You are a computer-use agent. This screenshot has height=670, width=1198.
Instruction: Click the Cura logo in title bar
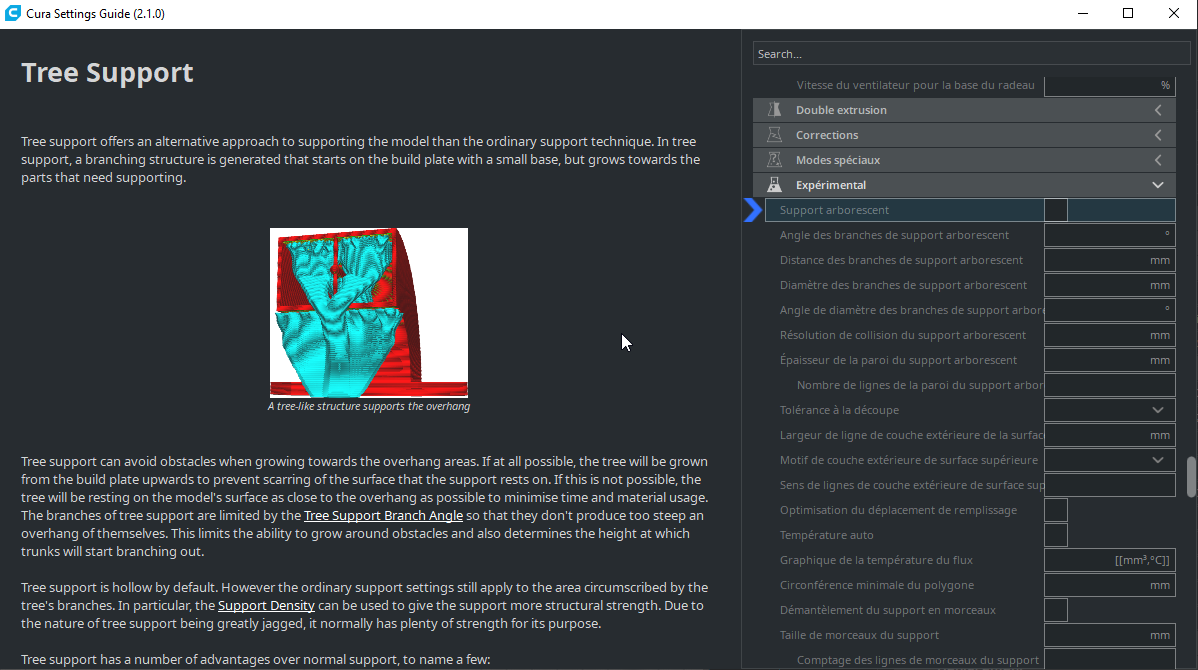click(x=12, y=13)
